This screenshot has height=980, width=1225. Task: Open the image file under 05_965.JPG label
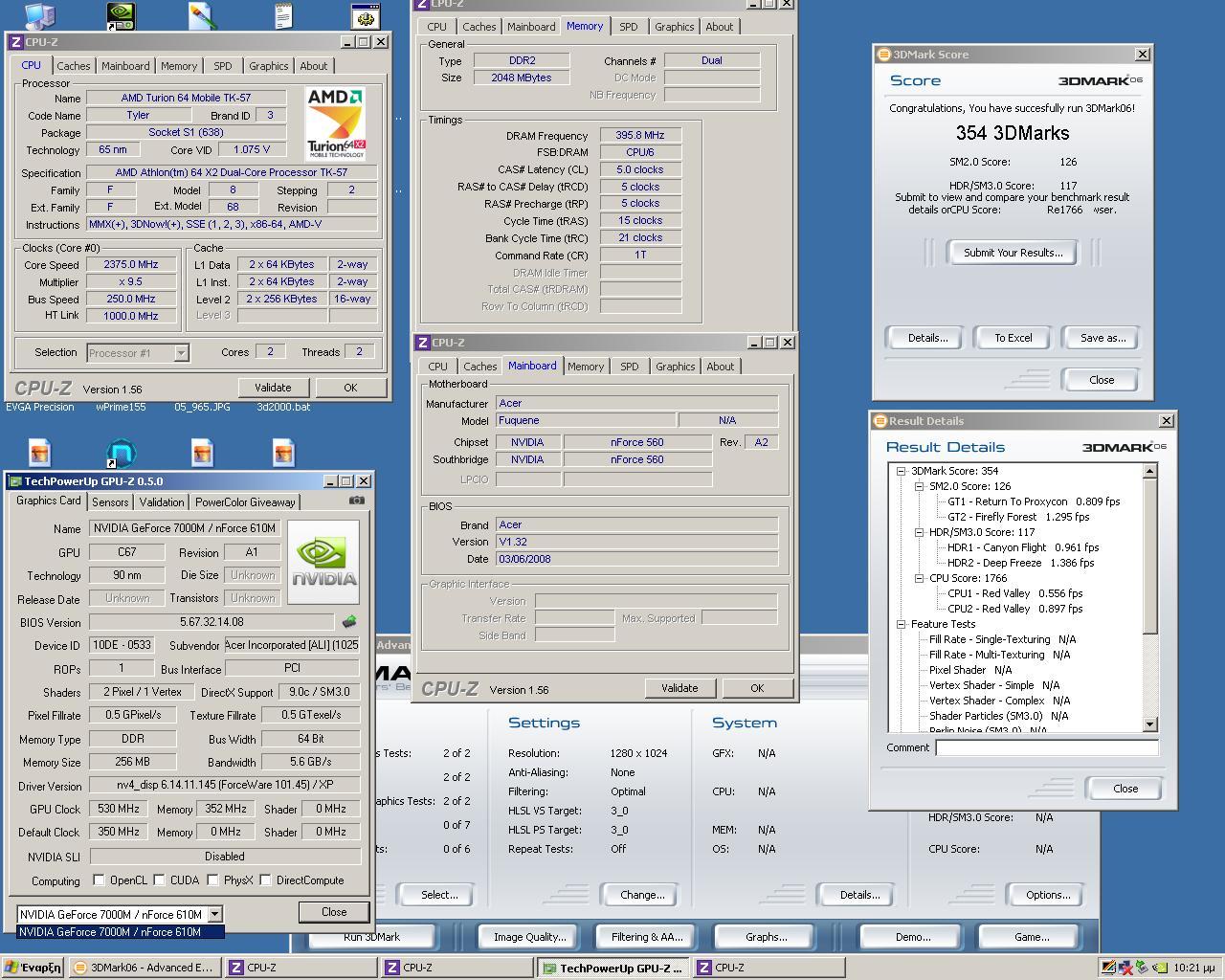click(202, 452)
